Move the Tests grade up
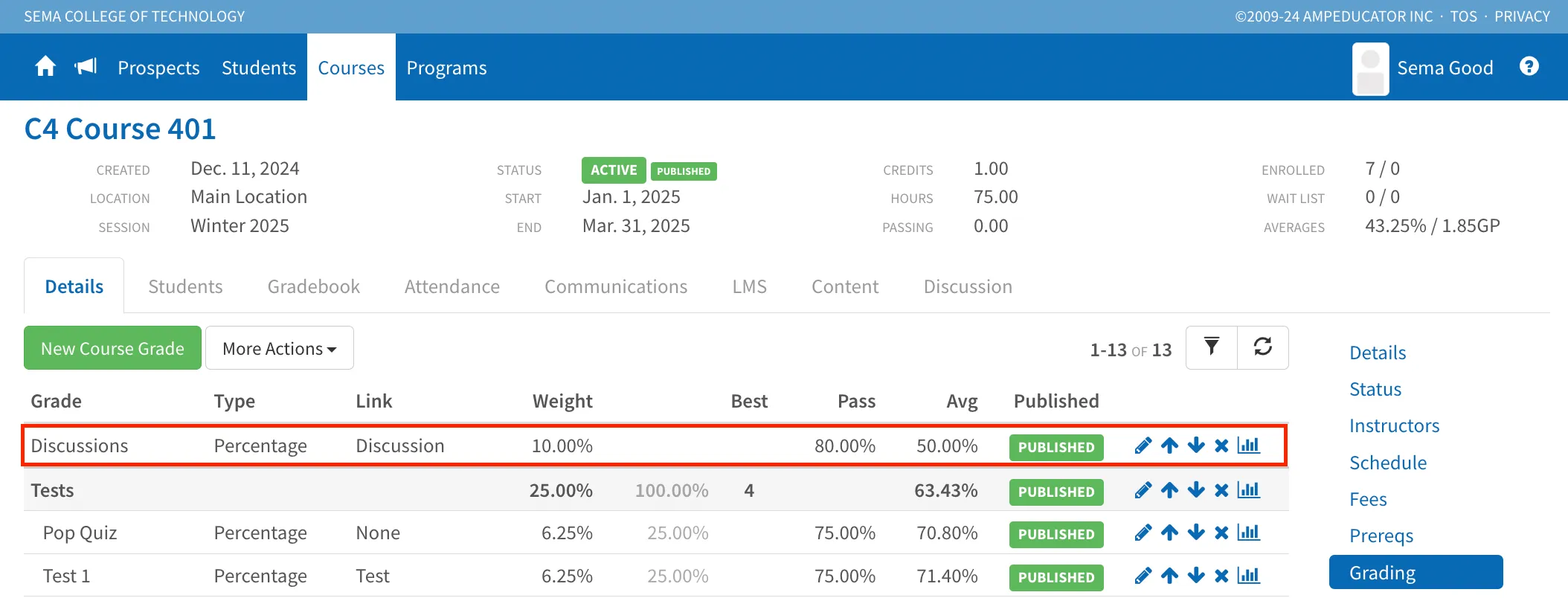This screenshot has width=1568, height=598. [x=1170, y=490]
